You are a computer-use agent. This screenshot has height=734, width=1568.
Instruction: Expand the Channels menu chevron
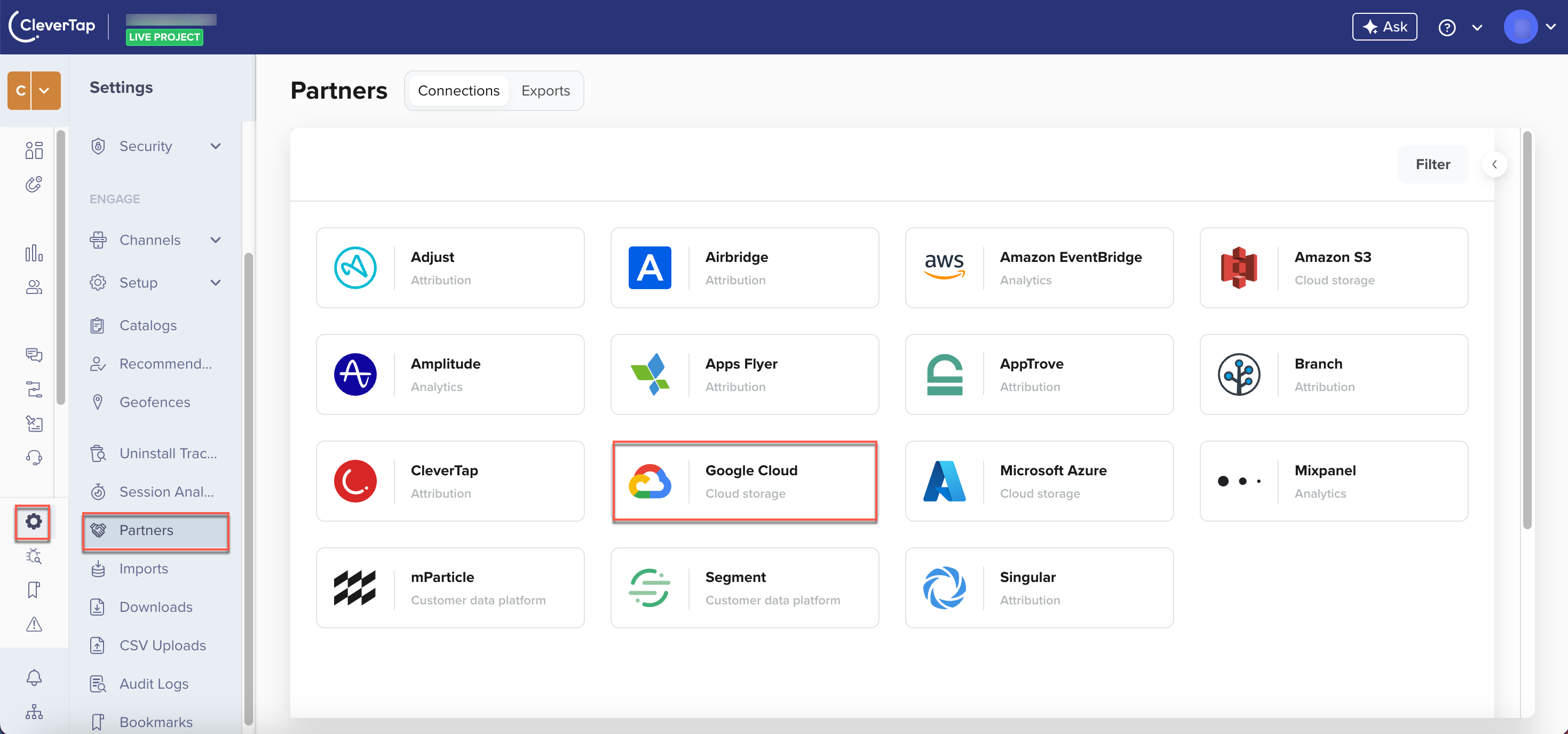pyautogui.click(x=216, y=240)
